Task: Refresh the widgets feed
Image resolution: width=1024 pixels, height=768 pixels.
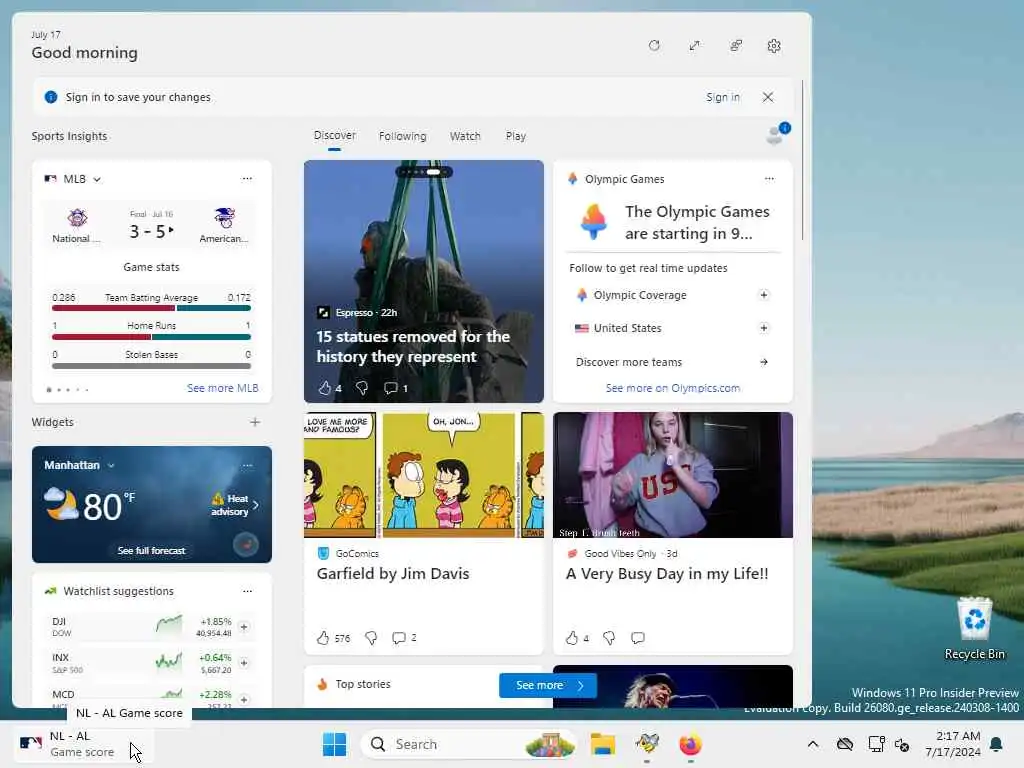Action: [654, 46]
